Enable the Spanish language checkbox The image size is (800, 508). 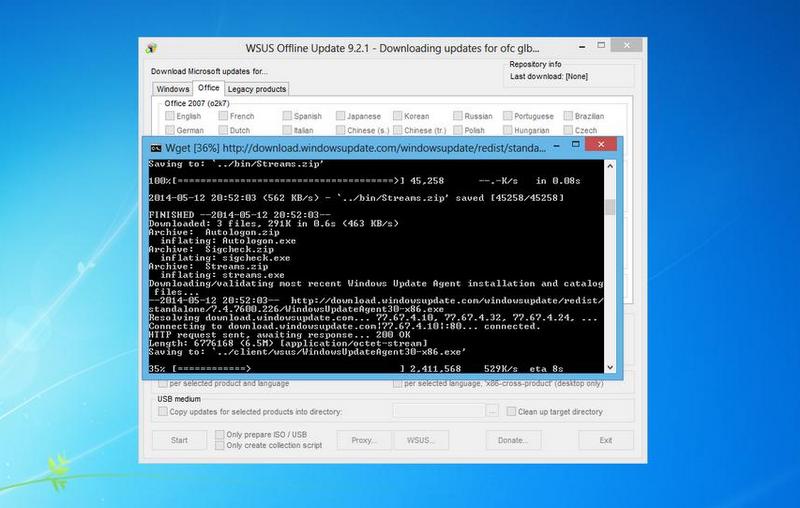(x=287, y=116)
